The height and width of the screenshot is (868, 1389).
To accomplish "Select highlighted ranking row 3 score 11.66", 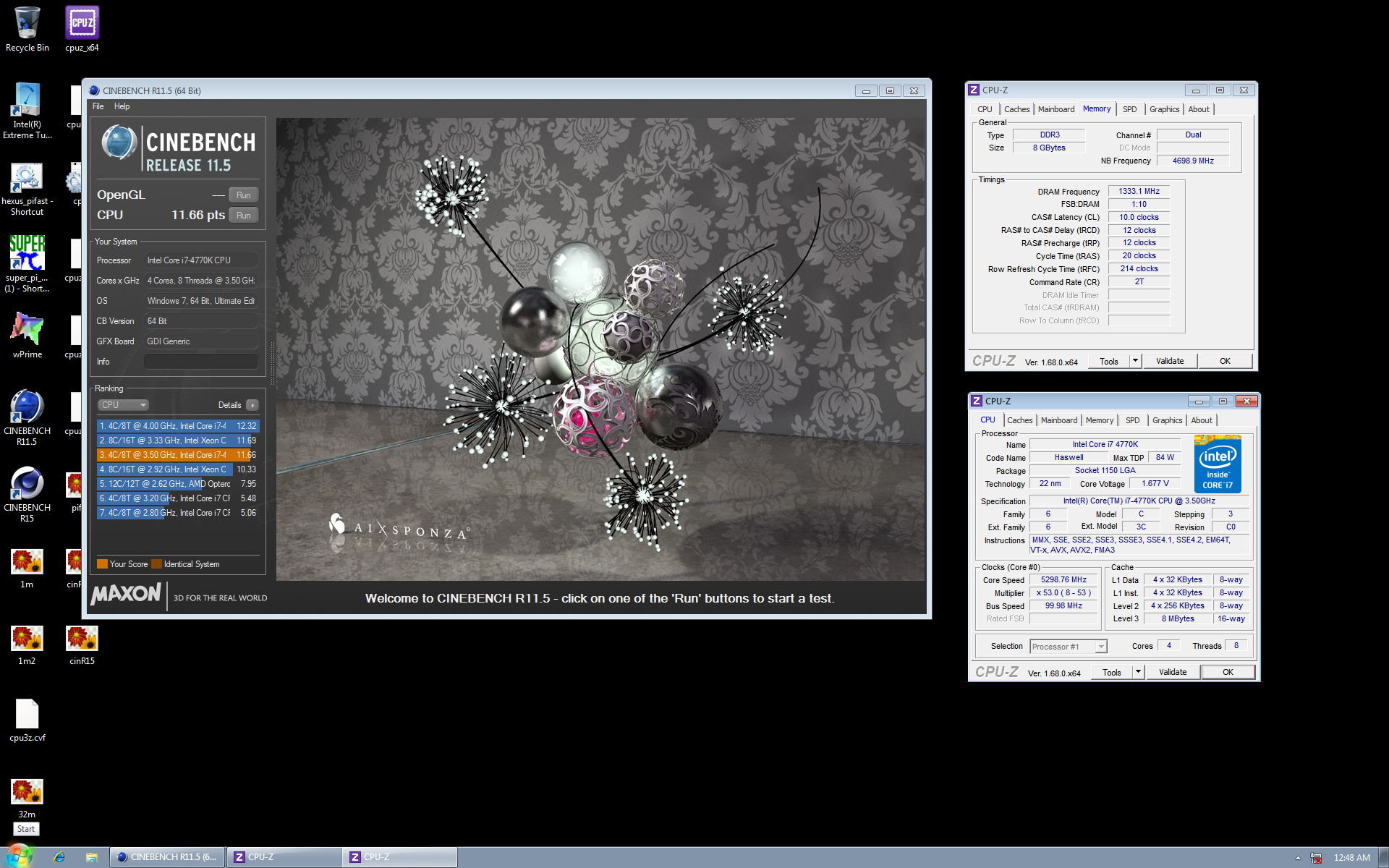I will pos(177,455).
